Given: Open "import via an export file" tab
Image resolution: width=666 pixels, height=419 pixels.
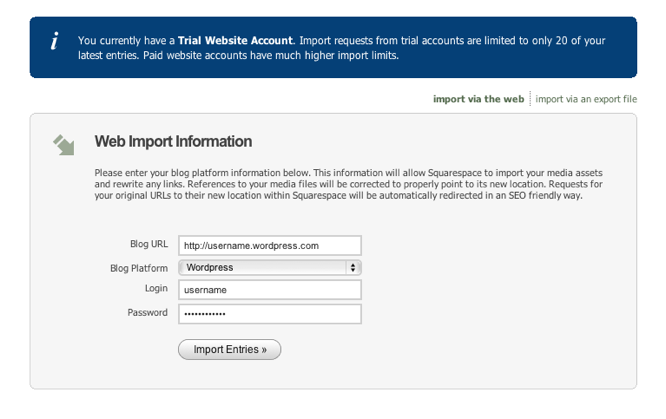Looking at the screenshot, I should click(x=586, y=99).
